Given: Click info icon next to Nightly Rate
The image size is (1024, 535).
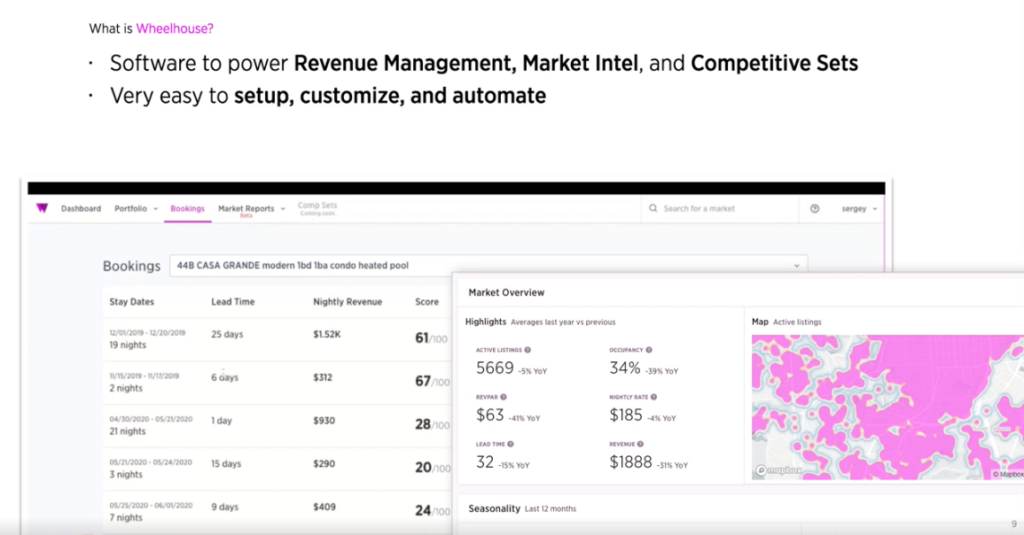Looking at the screenshot, I should pyautogui.click(x=654, y=397).
